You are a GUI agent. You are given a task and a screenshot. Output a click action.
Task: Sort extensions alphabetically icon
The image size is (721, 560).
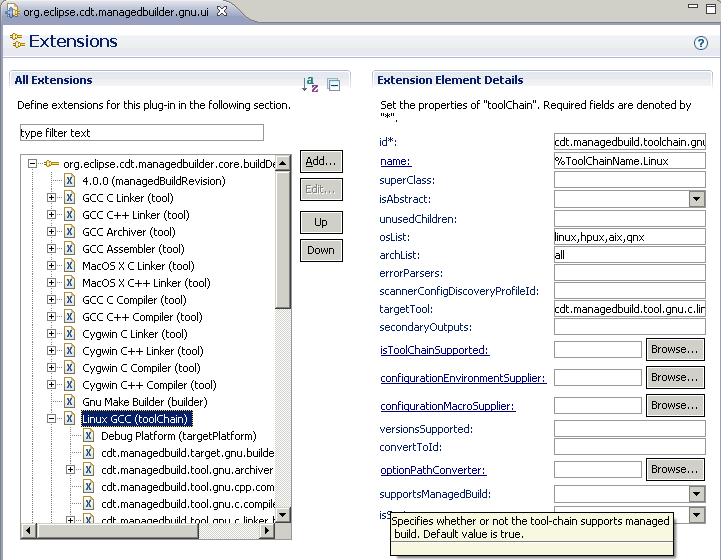310,85
